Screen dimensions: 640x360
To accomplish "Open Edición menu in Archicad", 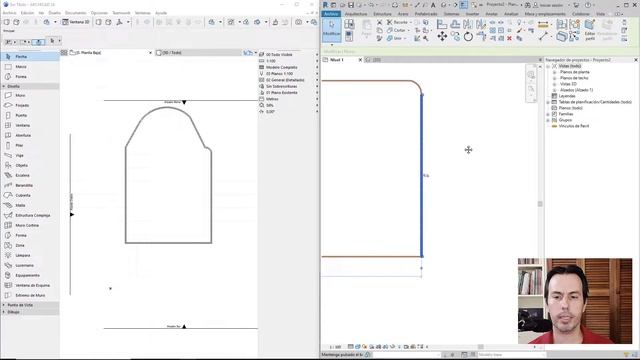I will click(x=27, y=13).
